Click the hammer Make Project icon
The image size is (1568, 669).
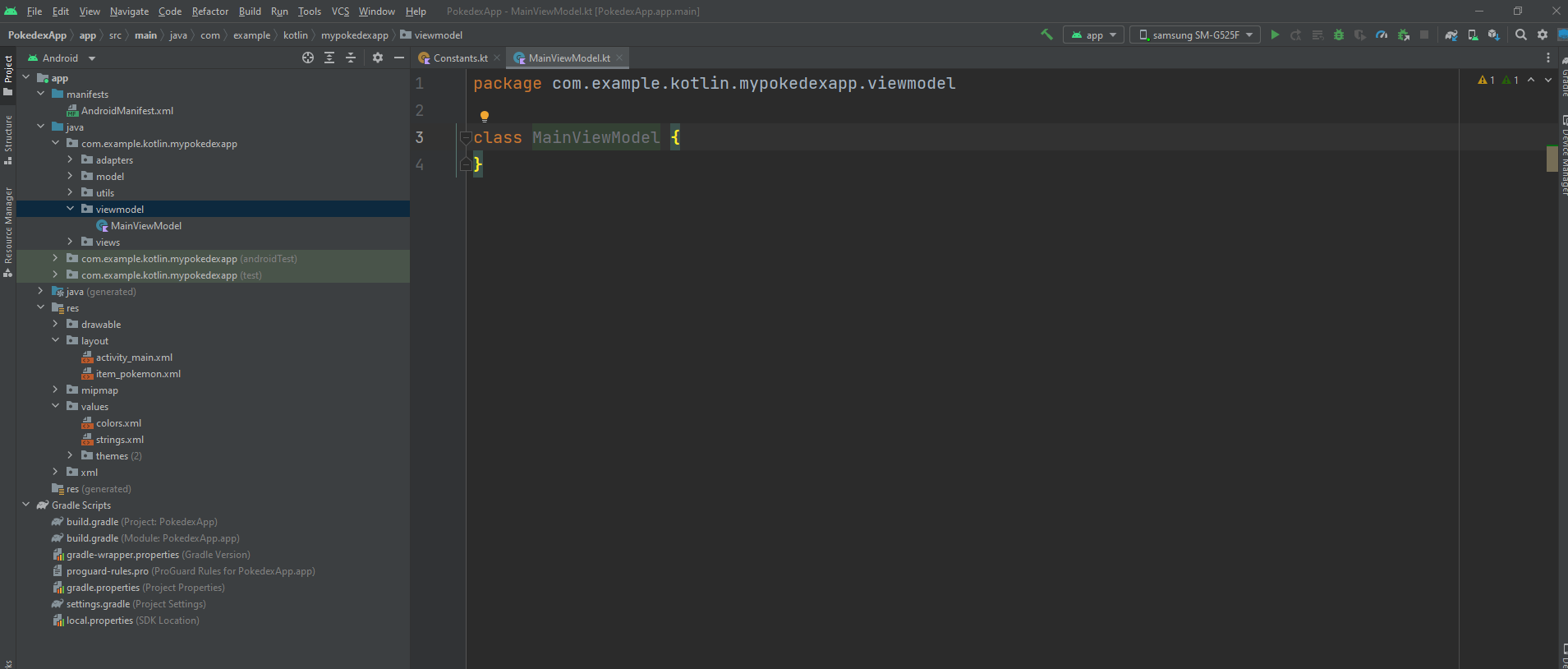pyautogui.click(x=1046, y=35)
